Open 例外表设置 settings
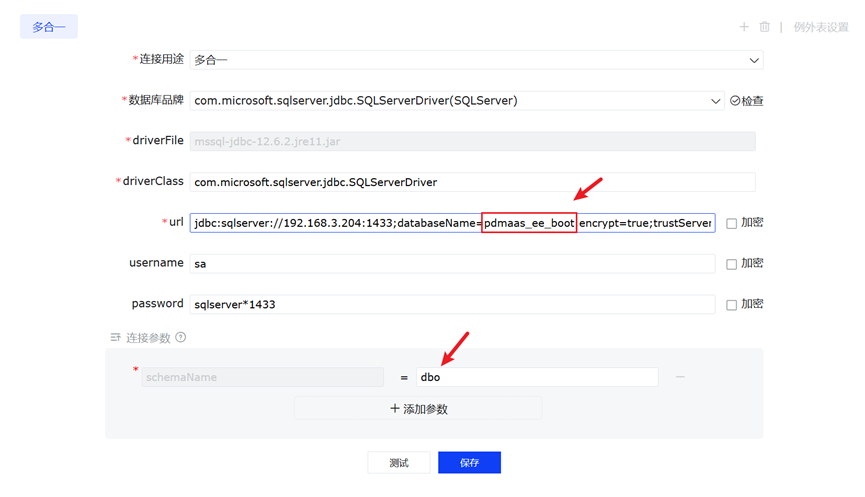 tap(820, 27)
